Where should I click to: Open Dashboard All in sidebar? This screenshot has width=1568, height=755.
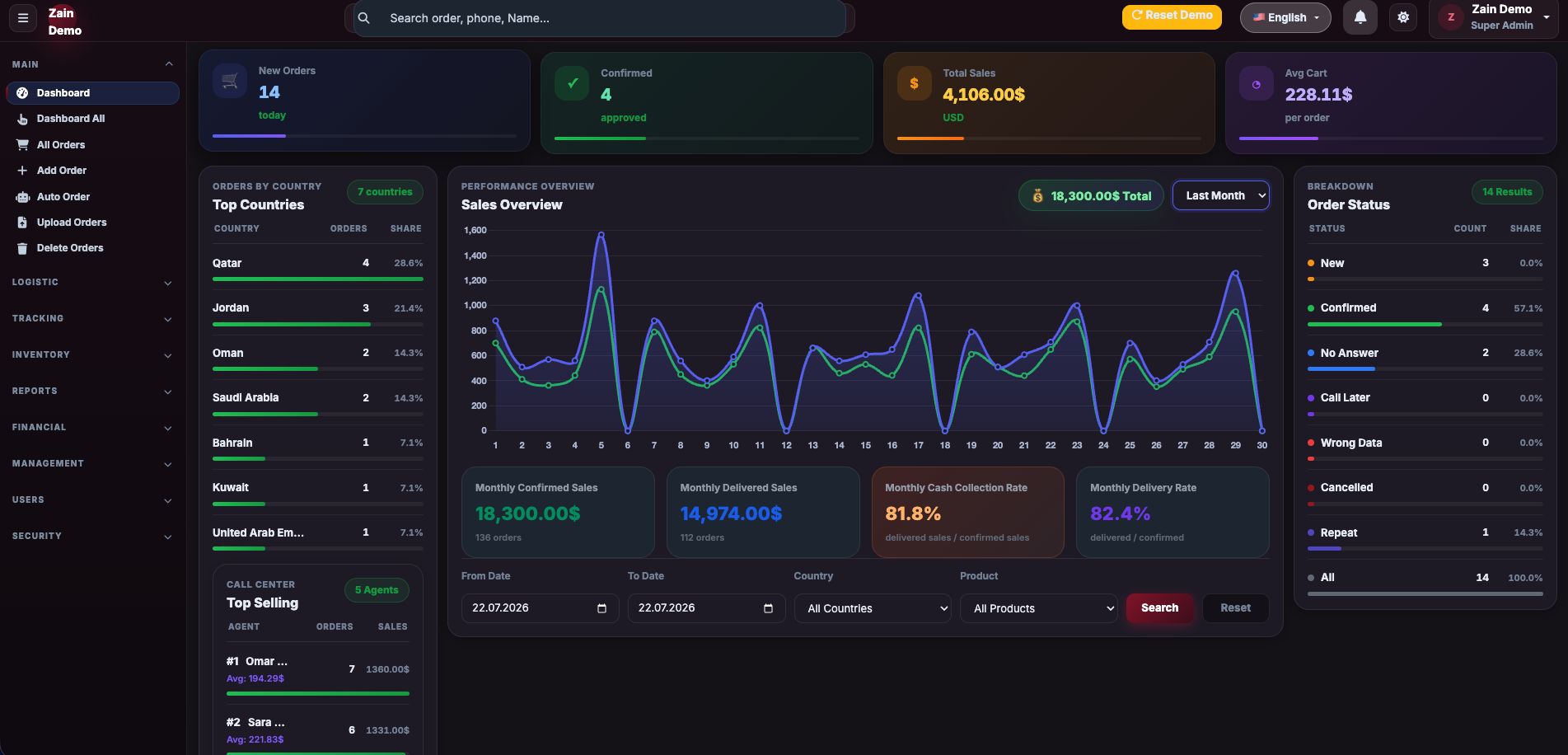(92, 119)
